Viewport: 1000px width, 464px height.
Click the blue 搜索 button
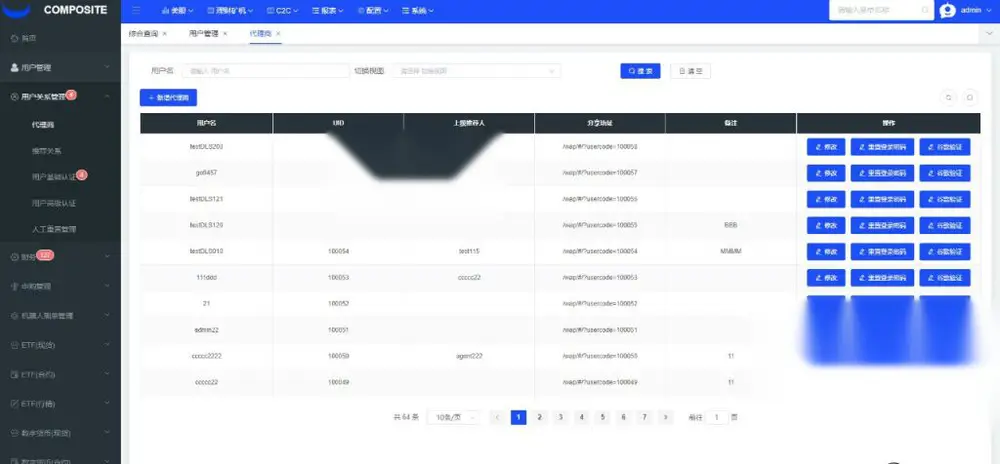point(640,71)
